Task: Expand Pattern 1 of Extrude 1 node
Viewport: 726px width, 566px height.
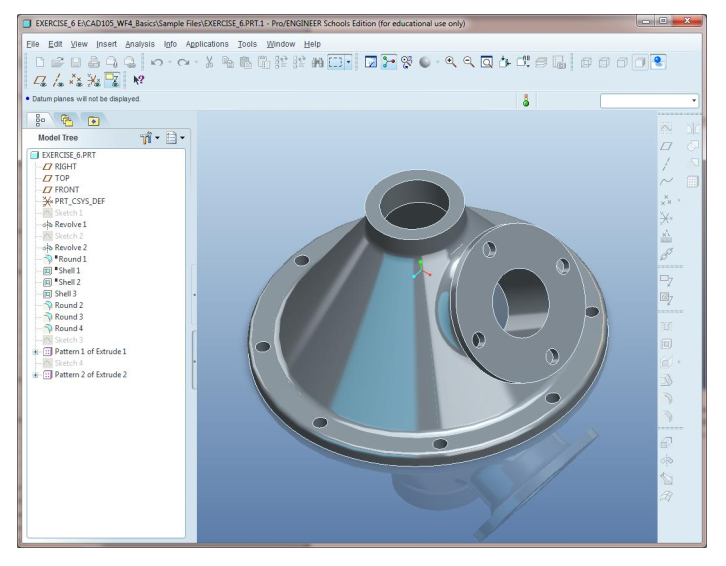Action: 36,351
